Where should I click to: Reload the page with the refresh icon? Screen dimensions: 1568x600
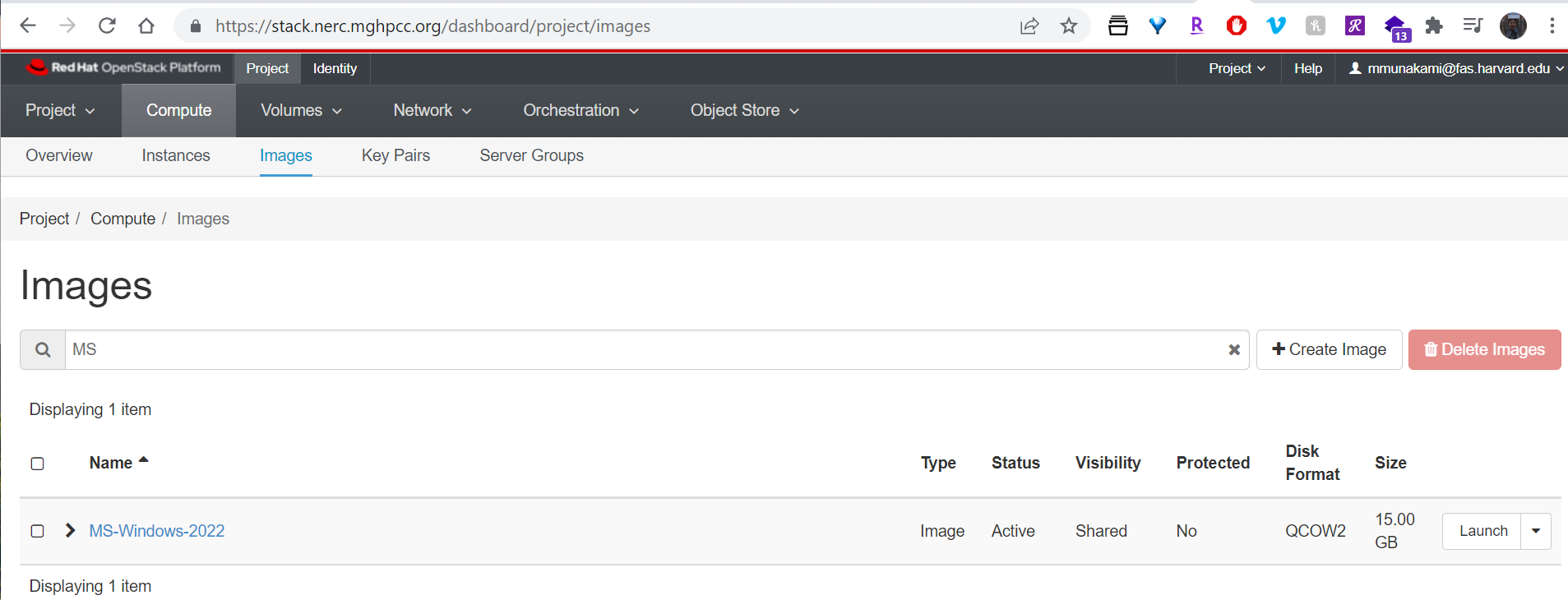click(107, 25)
